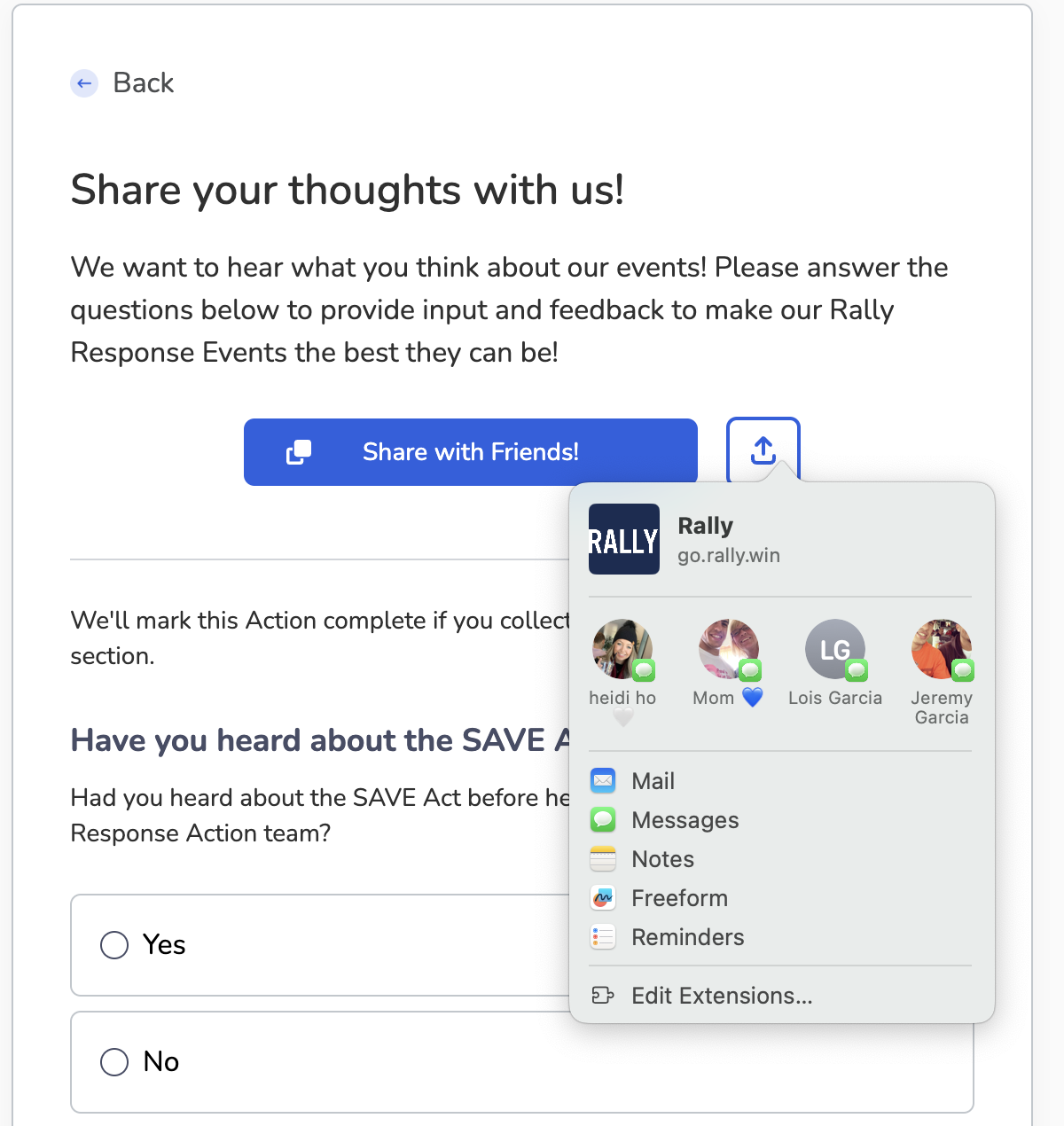Image resolution: width=1064 pixels, height=1126 pixels.
Task: Click the Reminders app icon
Action: (603, 937)
